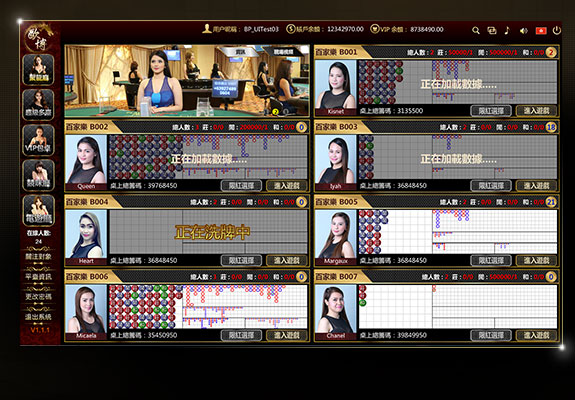Select 更改密碼 in the sidebar menu
Screen dimensions: 575x400
coord(38,297)
